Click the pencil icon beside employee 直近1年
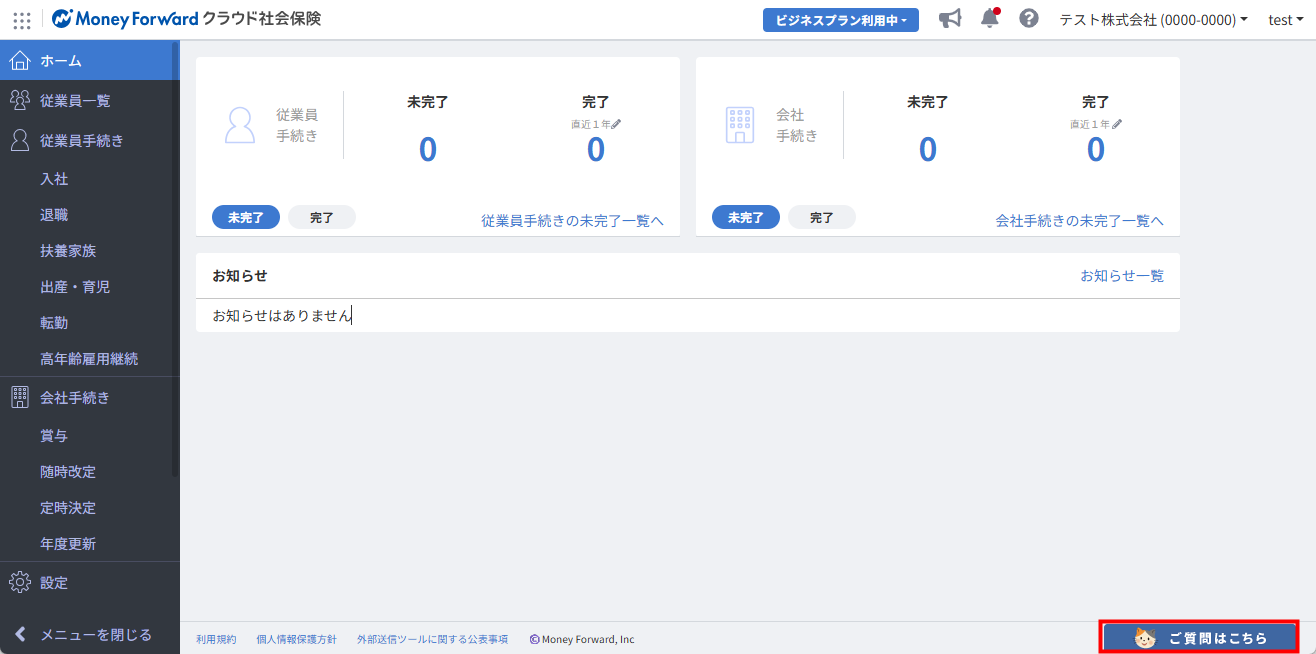The height and width of the screenshot is (654, 1316). (616, 124)
